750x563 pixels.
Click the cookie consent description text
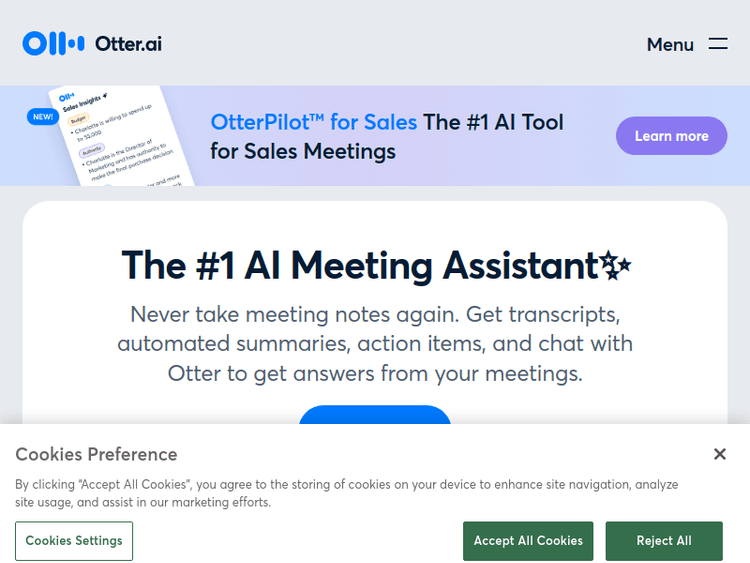pyautogui.click(x=346, y=493)
